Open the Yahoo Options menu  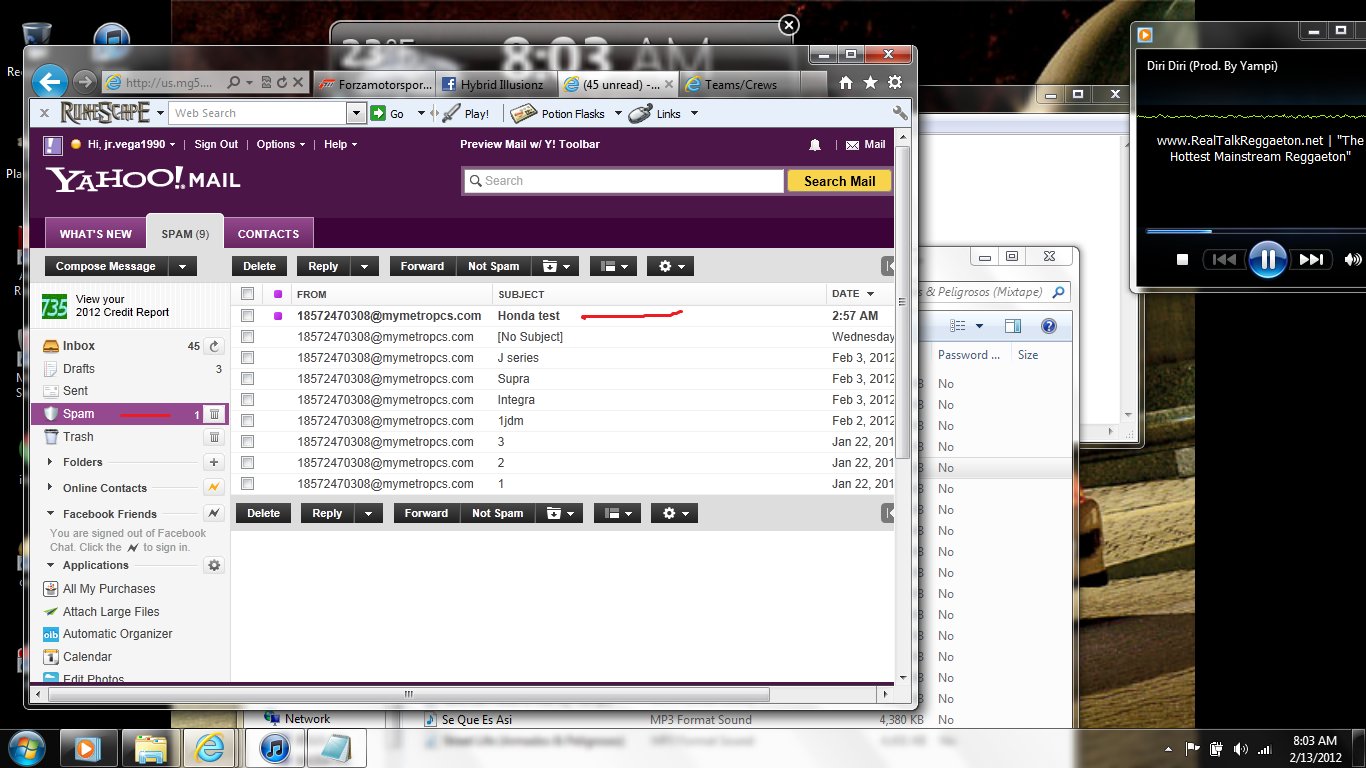pos(281,144)
